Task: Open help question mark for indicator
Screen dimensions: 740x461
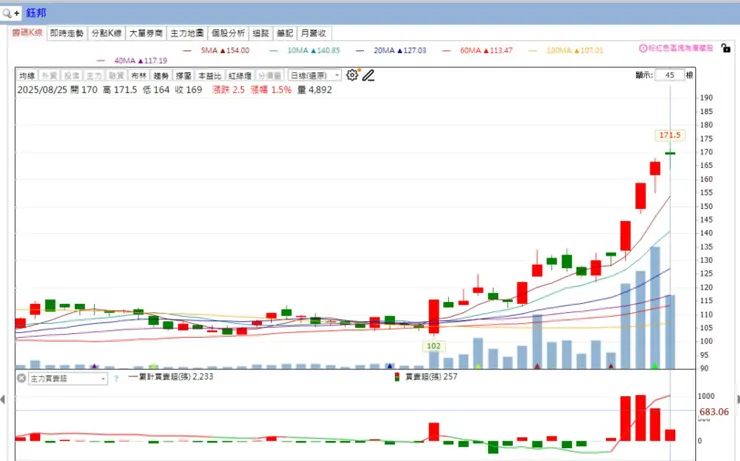Action: point(116,378)
